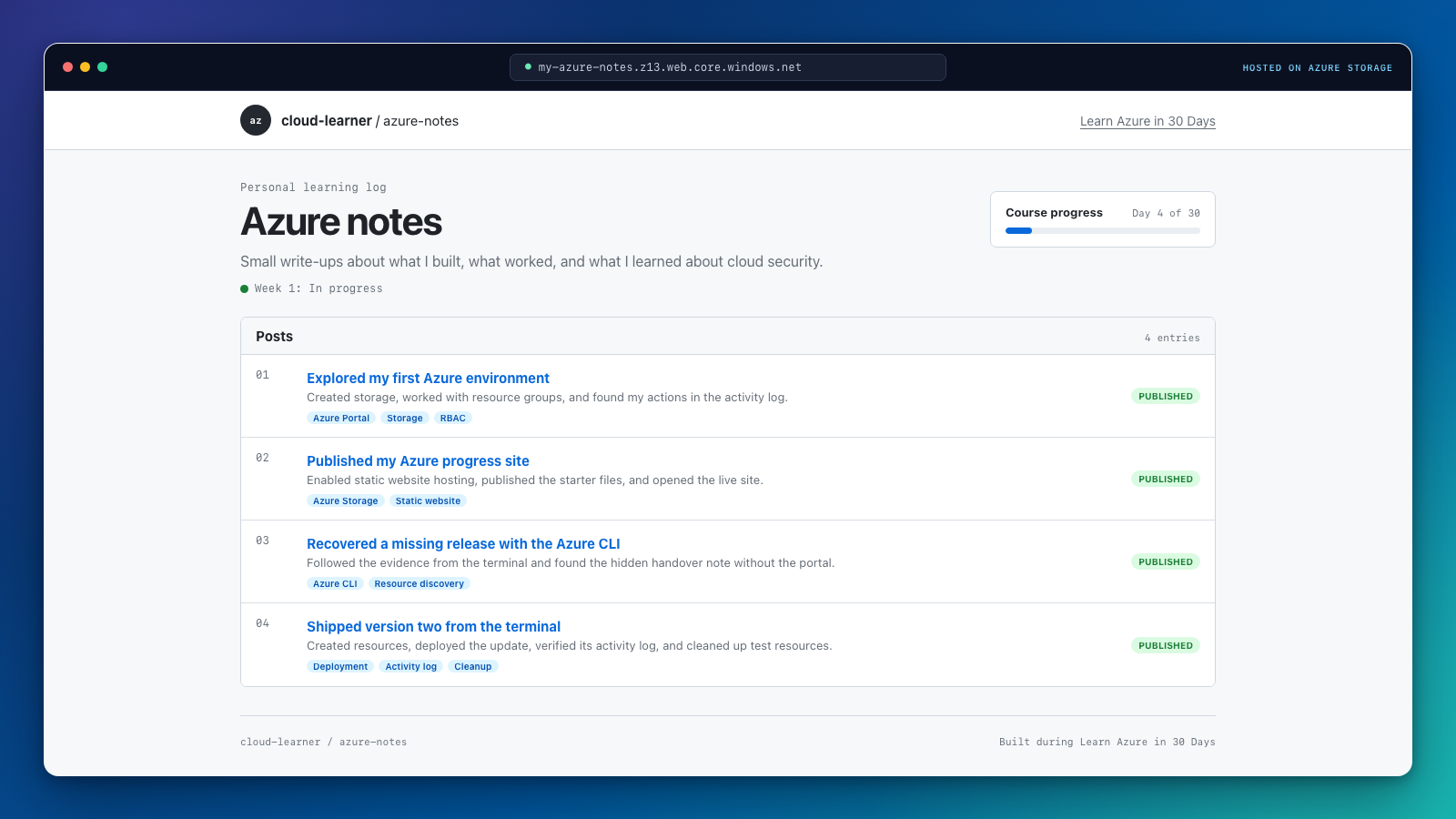Image resolution: width=1456 pixels, height=819 pixels.
Task: Click the post number '03'
Action: [262, 541]
